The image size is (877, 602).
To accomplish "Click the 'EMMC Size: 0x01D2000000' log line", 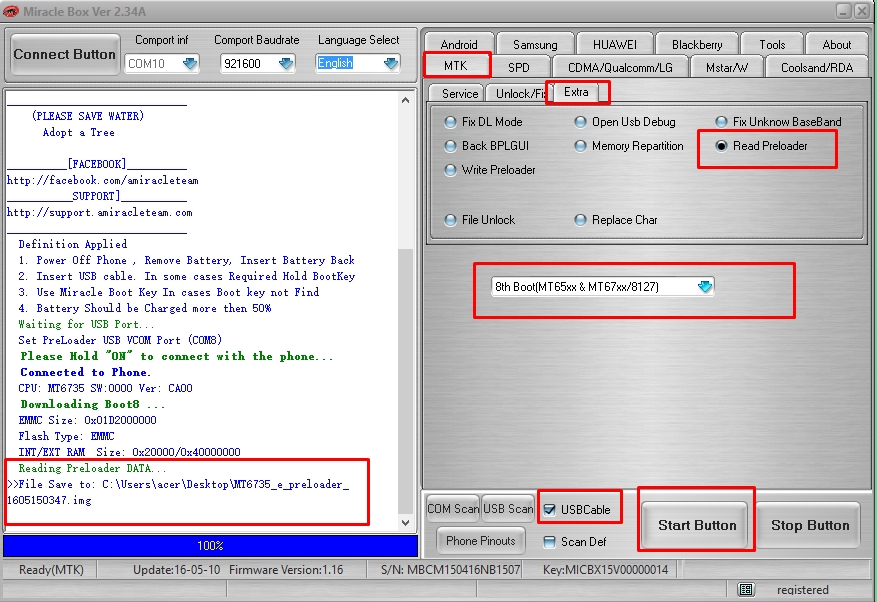I will click(x=87, y=420).
